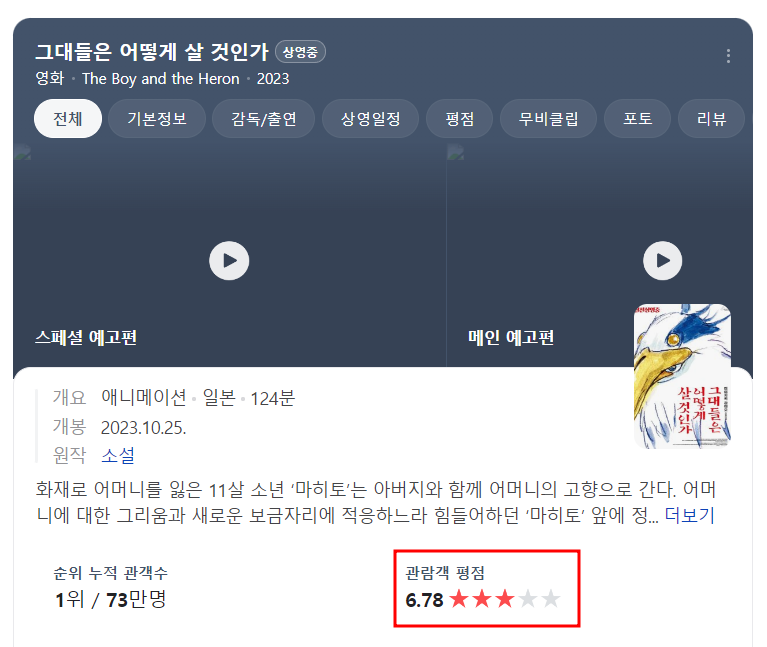Open the 포토 tab

(x=637, y=119)
